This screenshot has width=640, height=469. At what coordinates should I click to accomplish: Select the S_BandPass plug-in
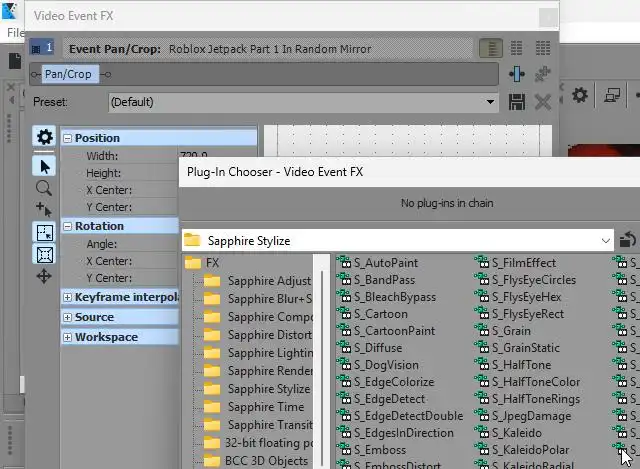point(376,280)
